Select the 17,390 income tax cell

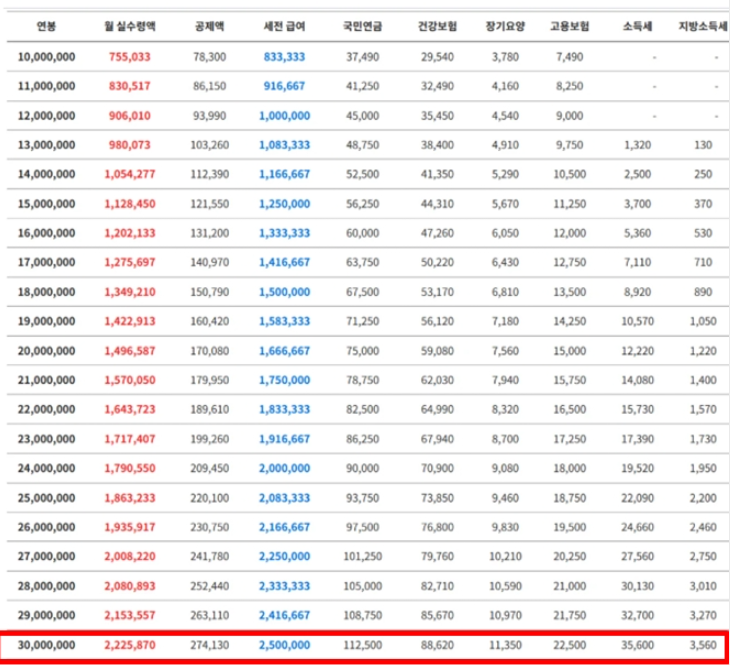point(637,439)
